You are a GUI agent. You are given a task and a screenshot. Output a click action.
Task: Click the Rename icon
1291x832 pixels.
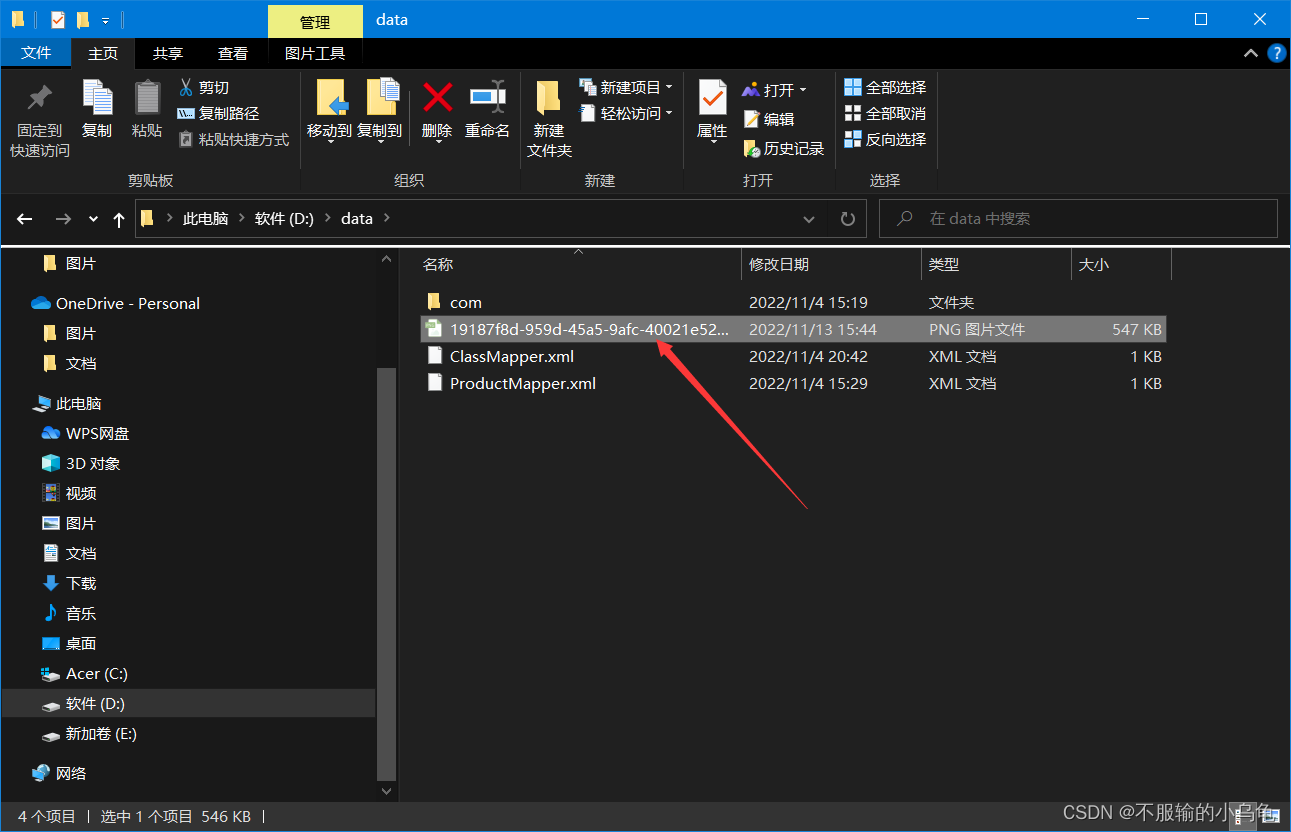click(488, 97)
